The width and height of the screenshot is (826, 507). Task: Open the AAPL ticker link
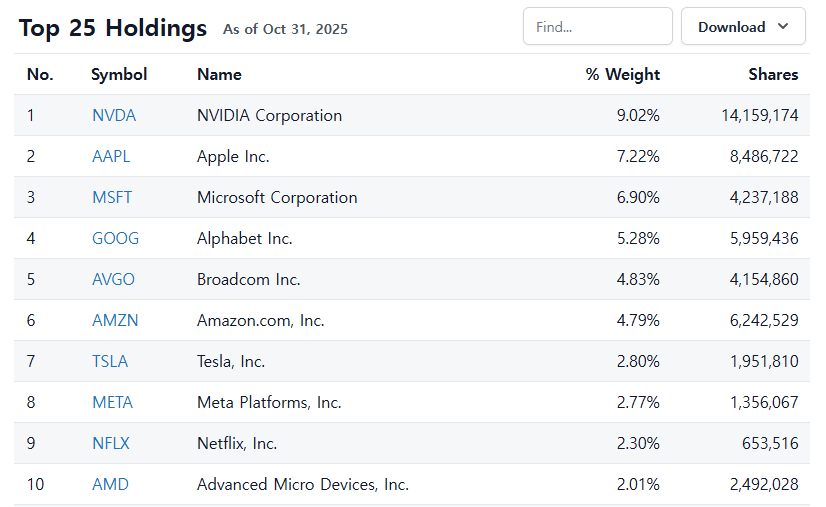tap(111, 156)
